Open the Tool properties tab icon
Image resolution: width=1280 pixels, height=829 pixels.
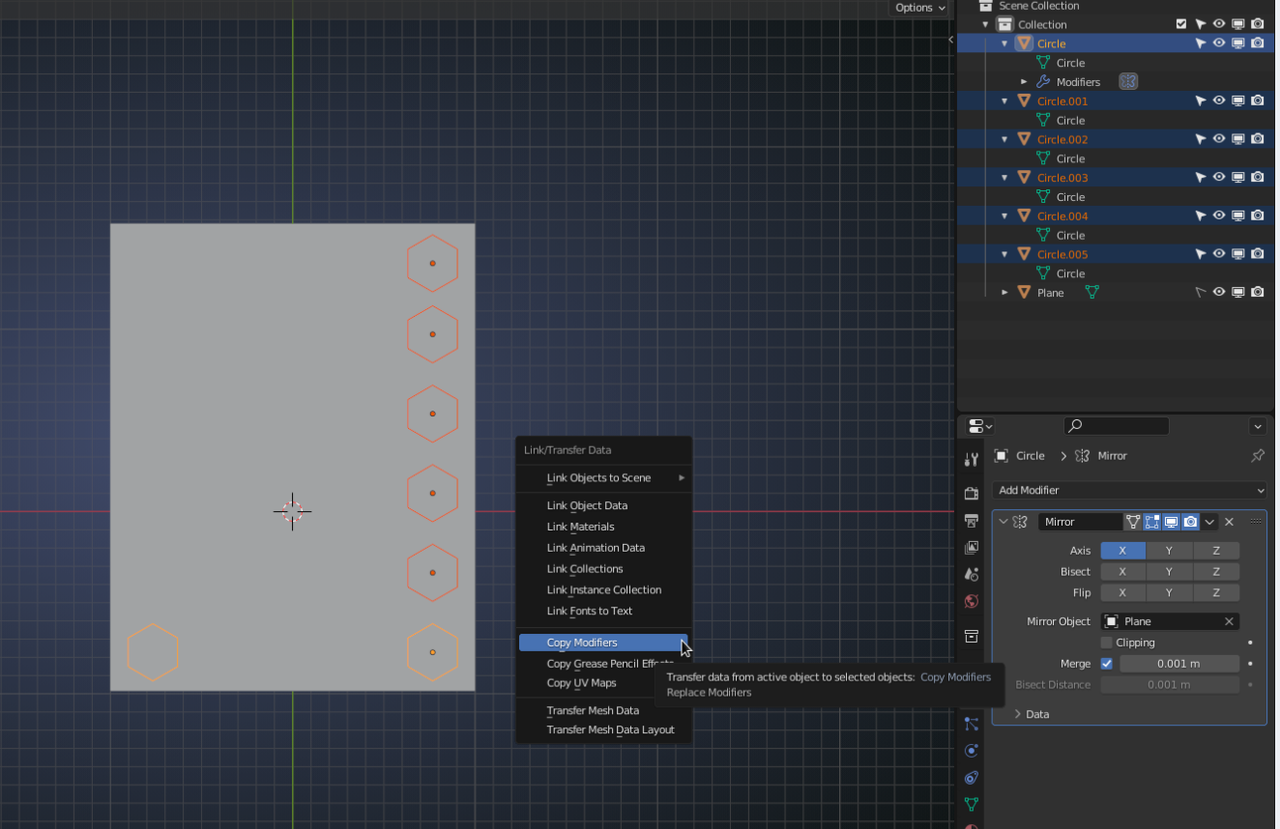[x=971, y=459]
